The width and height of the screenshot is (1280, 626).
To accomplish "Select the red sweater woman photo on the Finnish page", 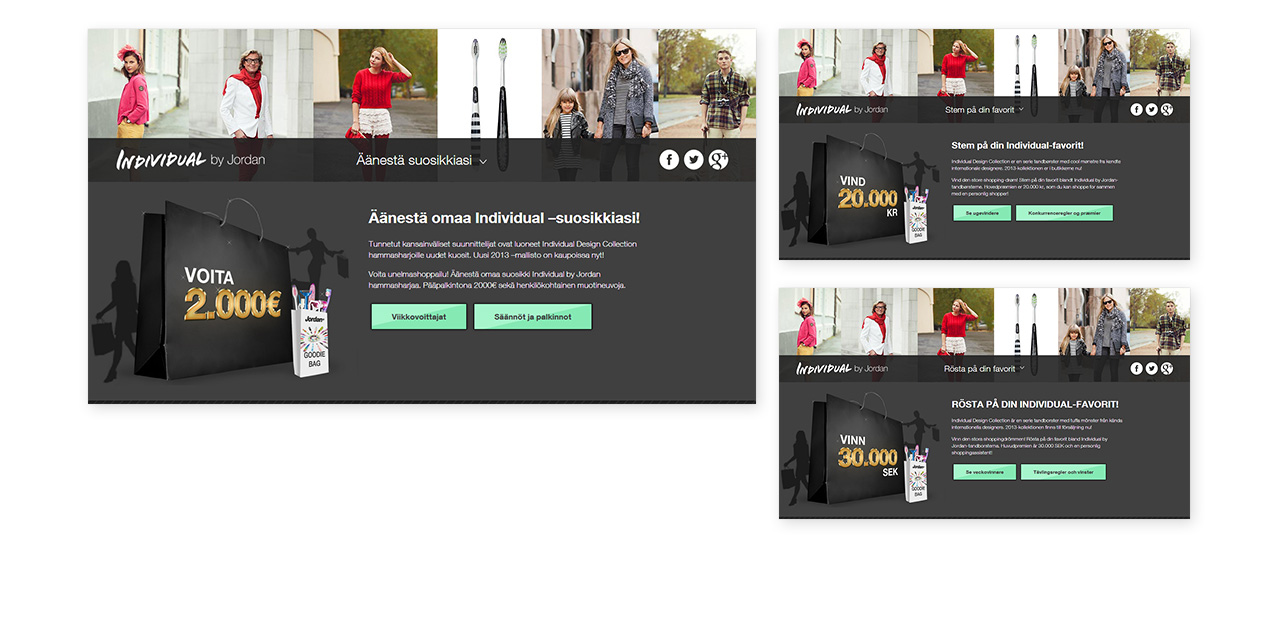I will [x=375, y=84].
